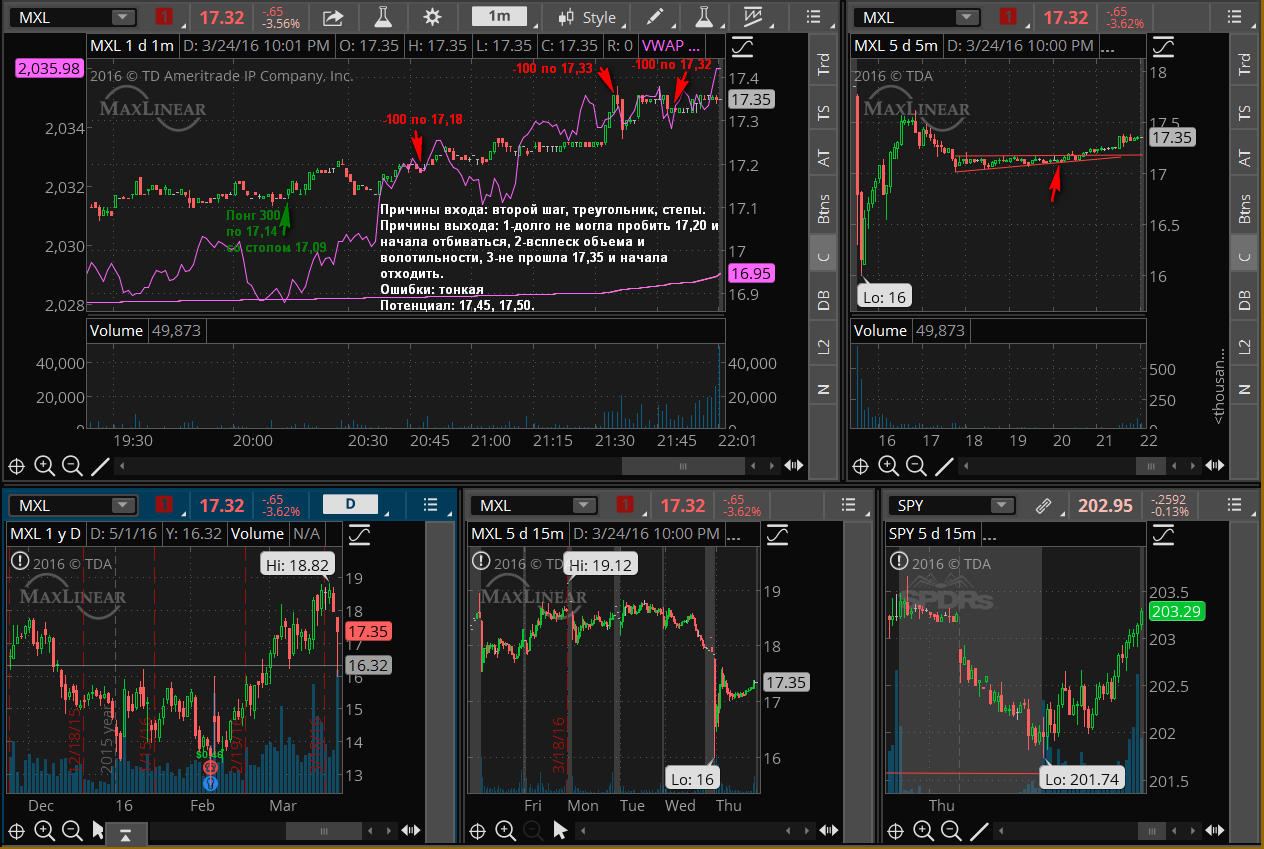Zoom in on the MXL daily chart
Image resolution: width=1264 pixels, height=849 pixels.
tap(44, 830)
